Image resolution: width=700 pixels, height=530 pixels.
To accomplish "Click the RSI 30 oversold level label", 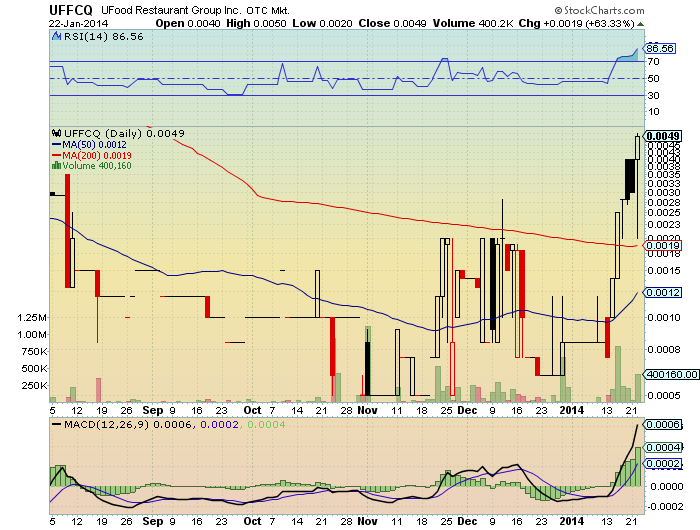I will pos(654,95).
